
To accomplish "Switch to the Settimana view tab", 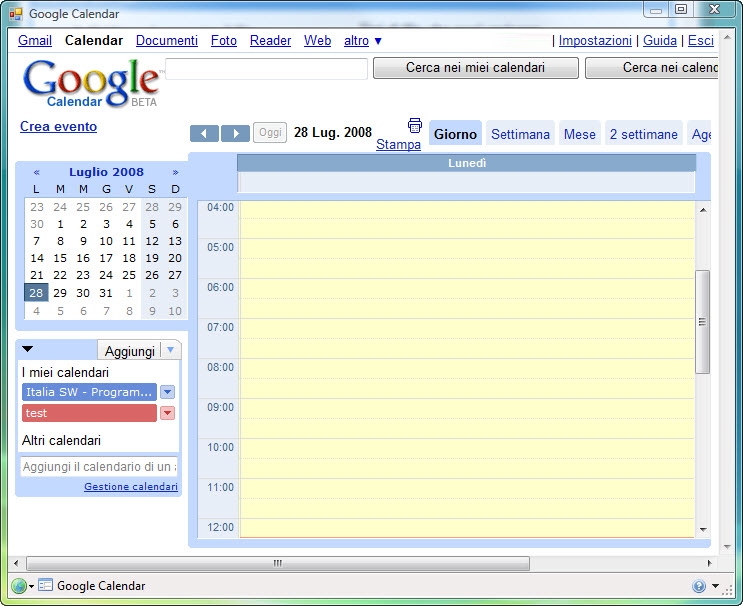I will (x=520, y=134).
